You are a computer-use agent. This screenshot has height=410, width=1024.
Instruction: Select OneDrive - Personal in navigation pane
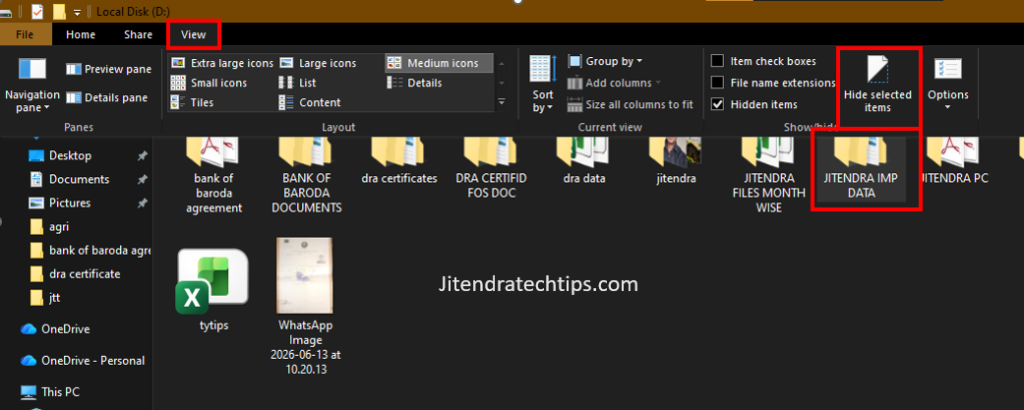(82, 360)
